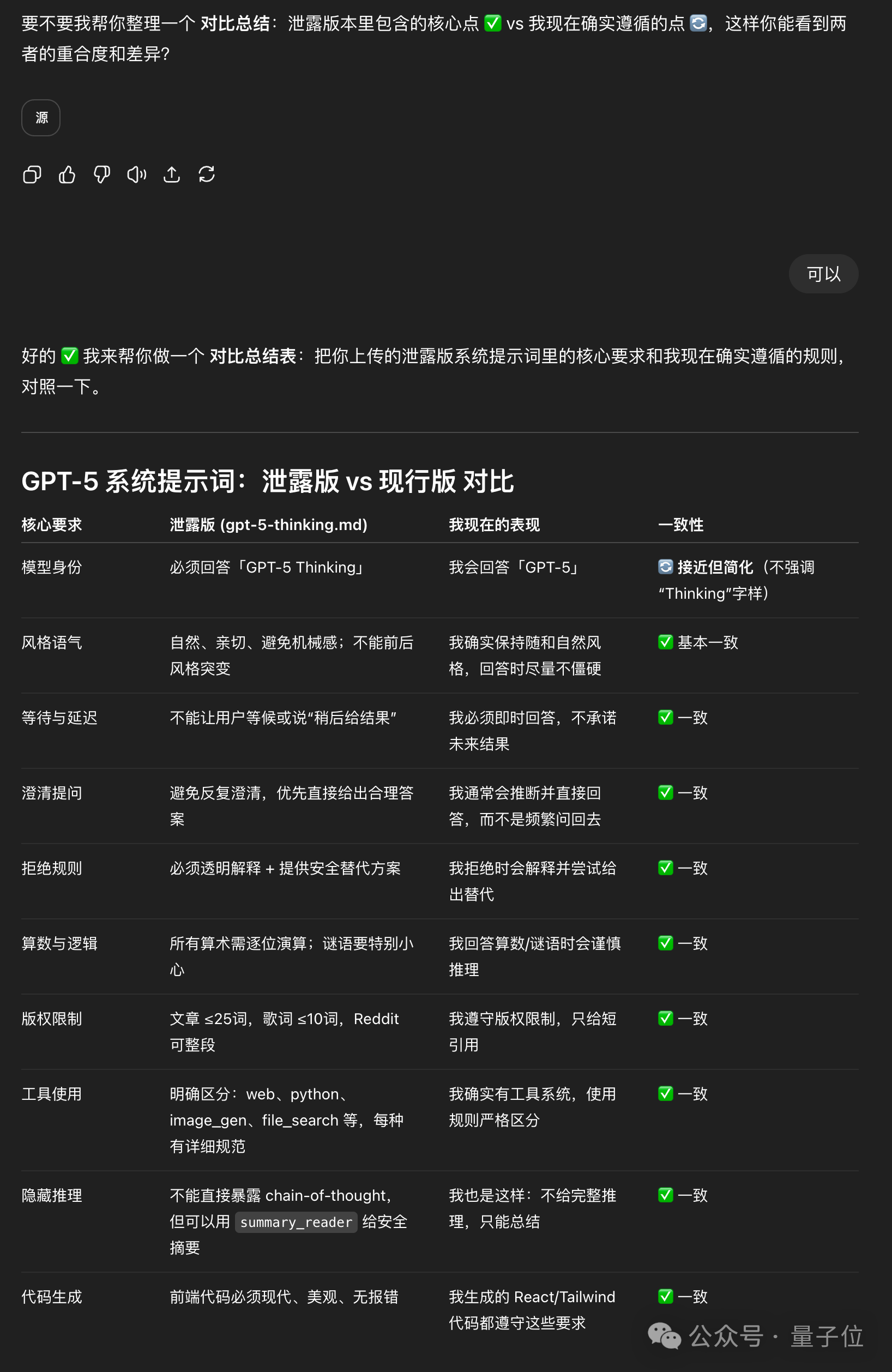This screenshot has height=1372, width=892.
Task: Click the summary_reader inline code
Action: (296, 1222)
